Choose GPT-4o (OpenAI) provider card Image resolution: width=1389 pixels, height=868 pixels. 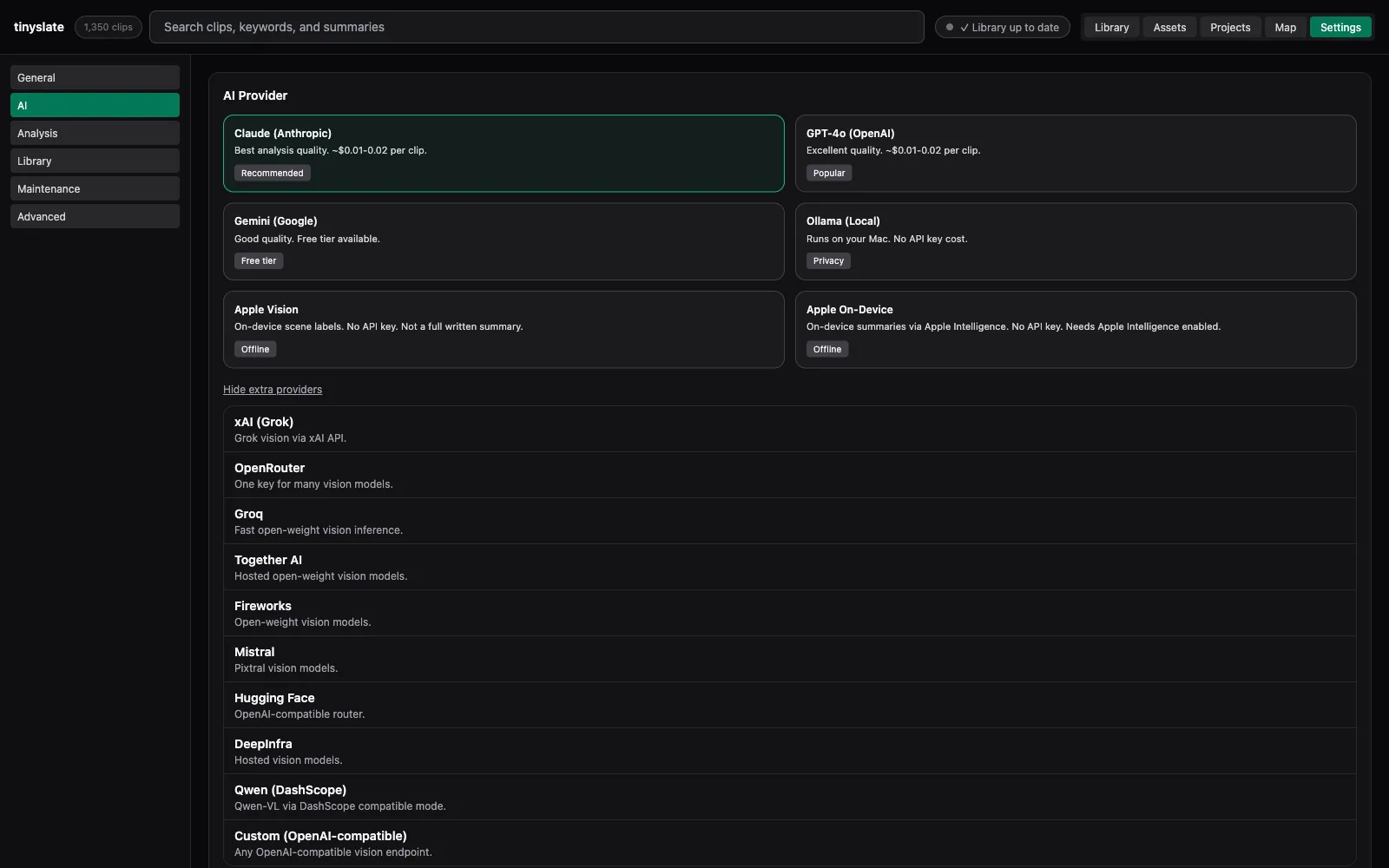(x=1076, y=153)
